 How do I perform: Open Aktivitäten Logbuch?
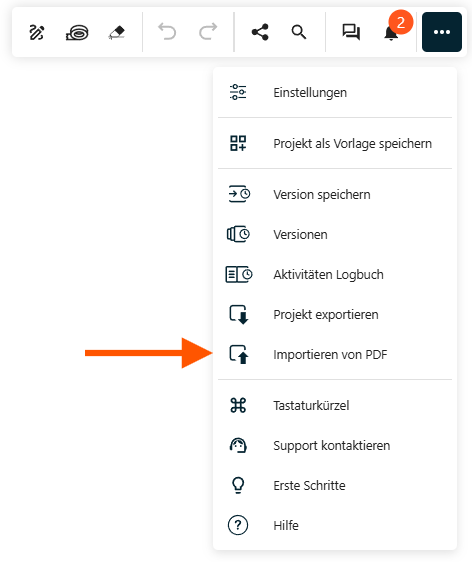point(335,275)
